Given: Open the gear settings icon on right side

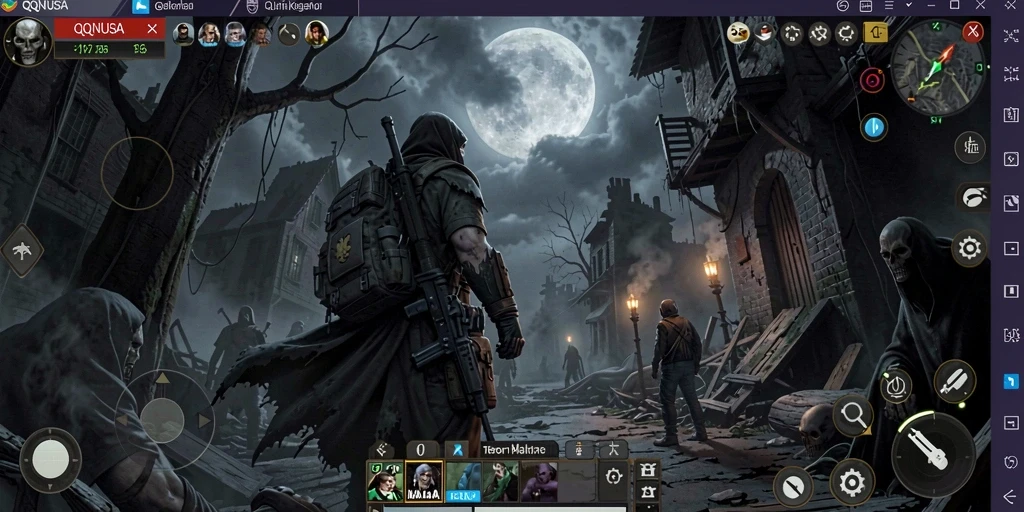Looking at the screenshot, I should point(969,249).
